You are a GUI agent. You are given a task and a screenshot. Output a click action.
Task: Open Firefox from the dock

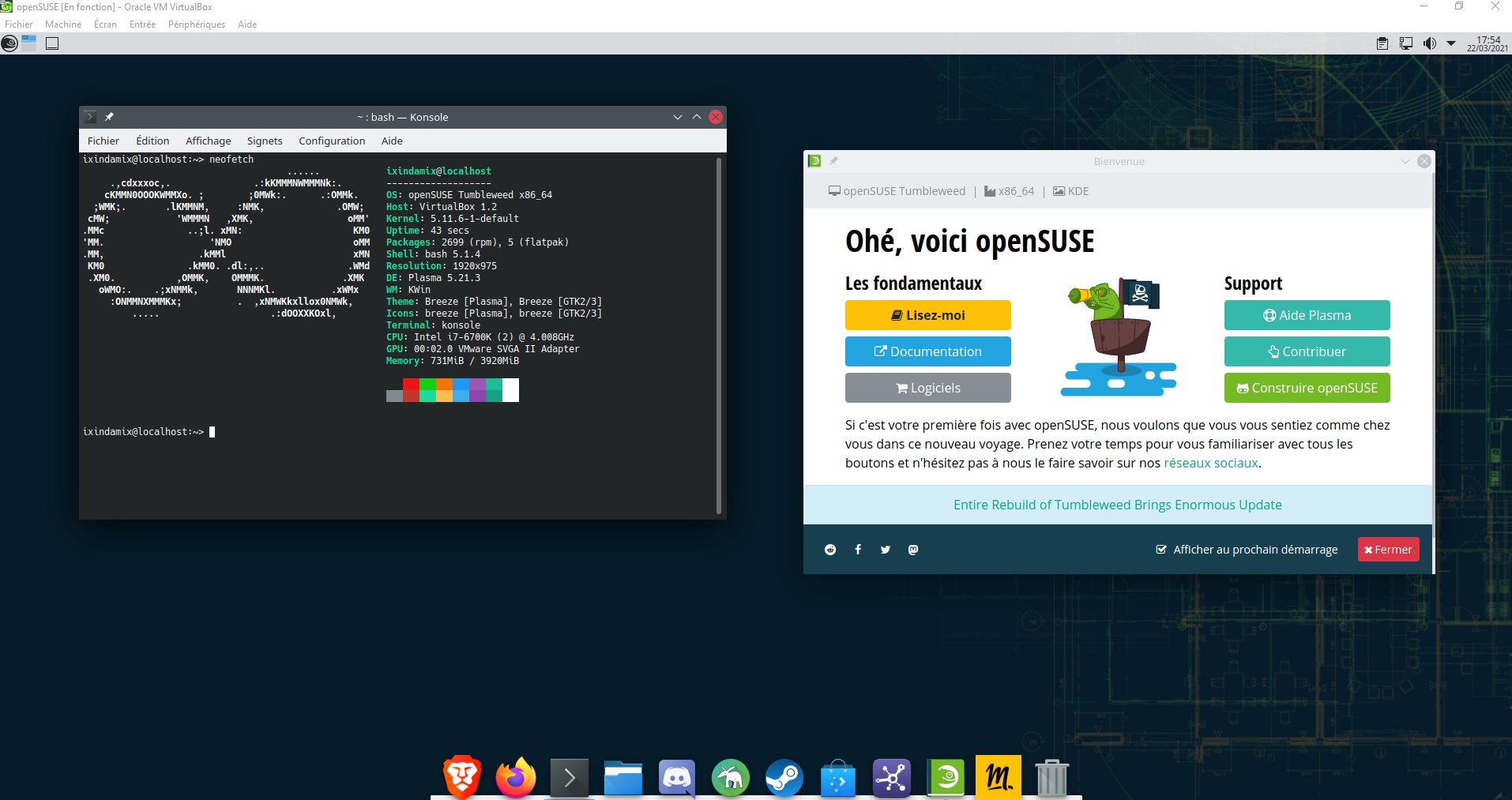[x=516, y=777]
